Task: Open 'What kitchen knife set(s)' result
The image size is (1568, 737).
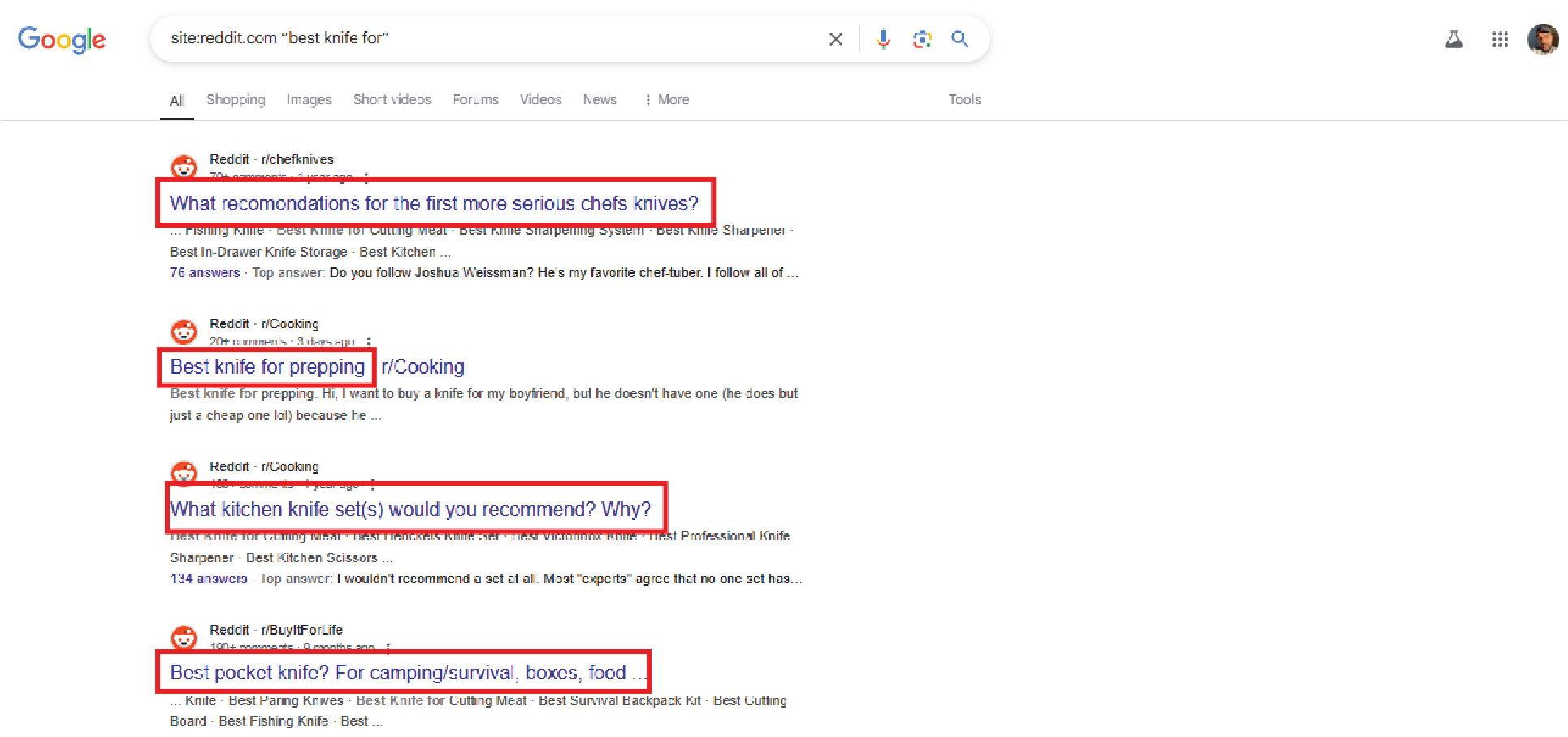Action: [x=410, y=509]
